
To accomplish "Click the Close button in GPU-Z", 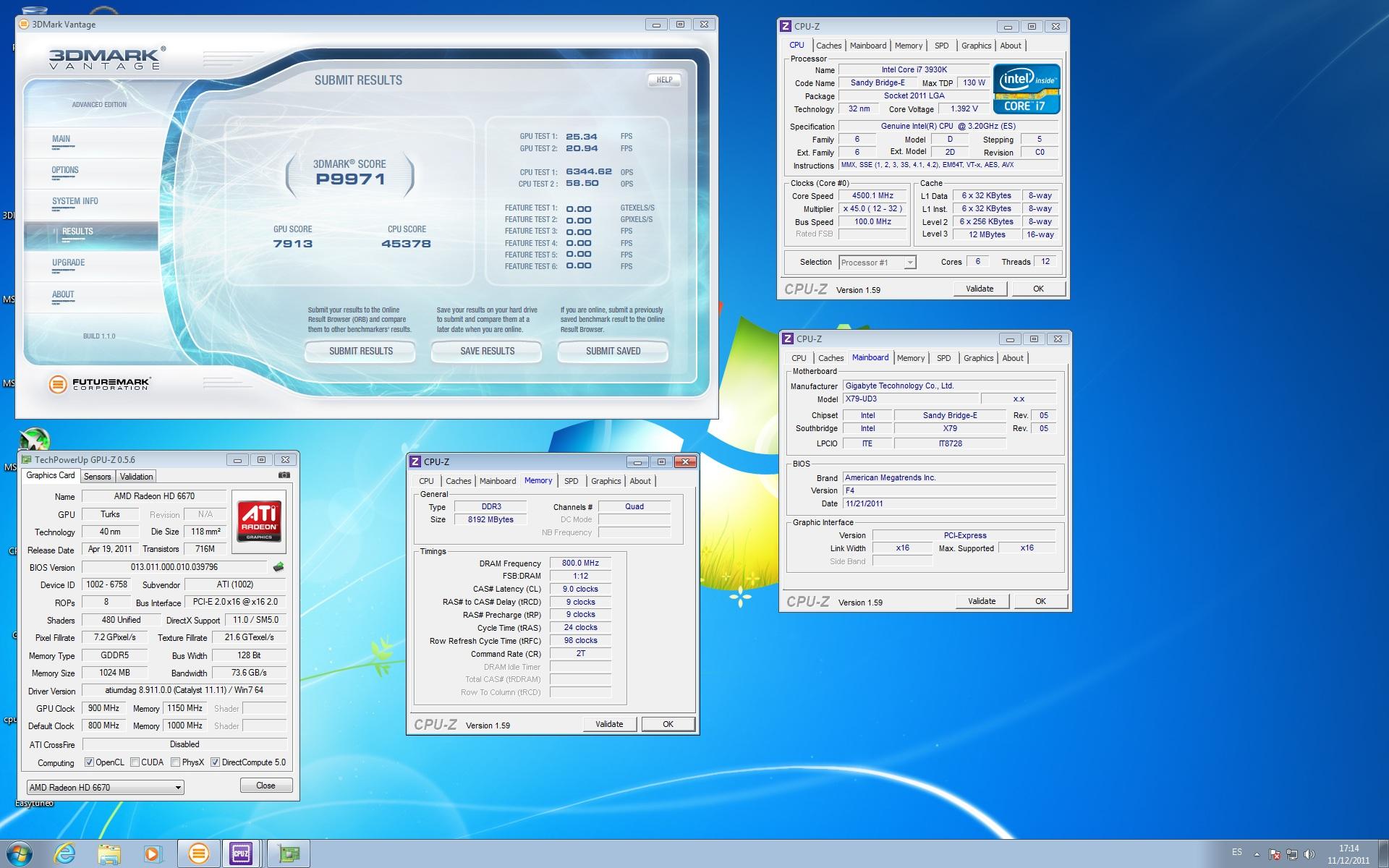I will pos(266,786).
